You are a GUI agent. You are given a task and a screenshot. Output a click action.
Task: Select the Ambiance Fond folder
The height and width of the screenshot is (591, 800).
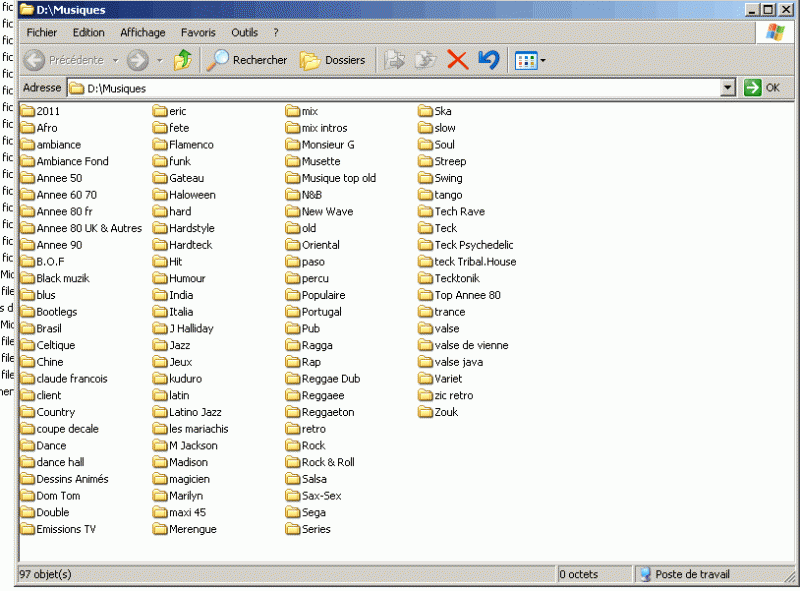(x=64, y=161)
